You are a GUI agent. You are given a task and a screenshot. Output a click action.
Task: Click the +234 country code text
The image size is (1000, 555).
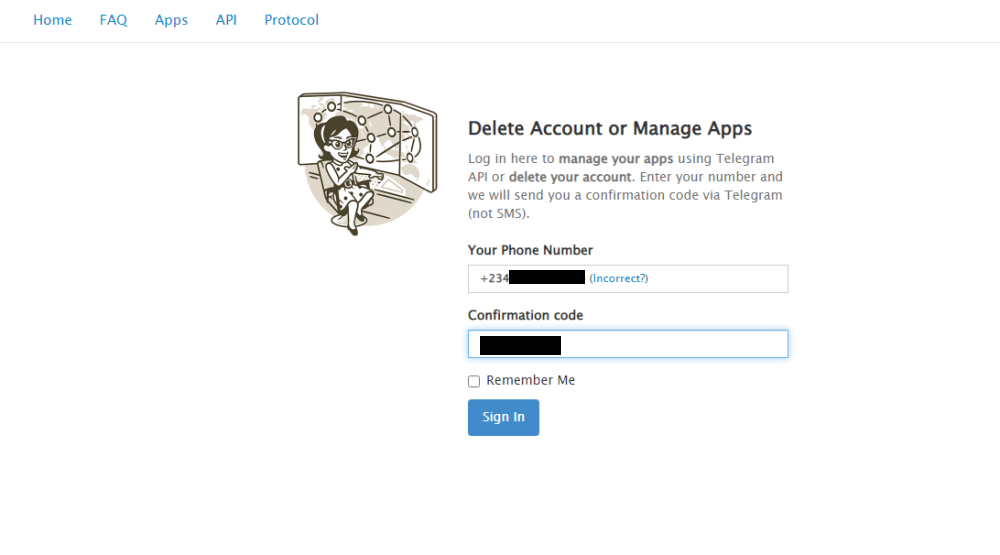click(494, 278)
